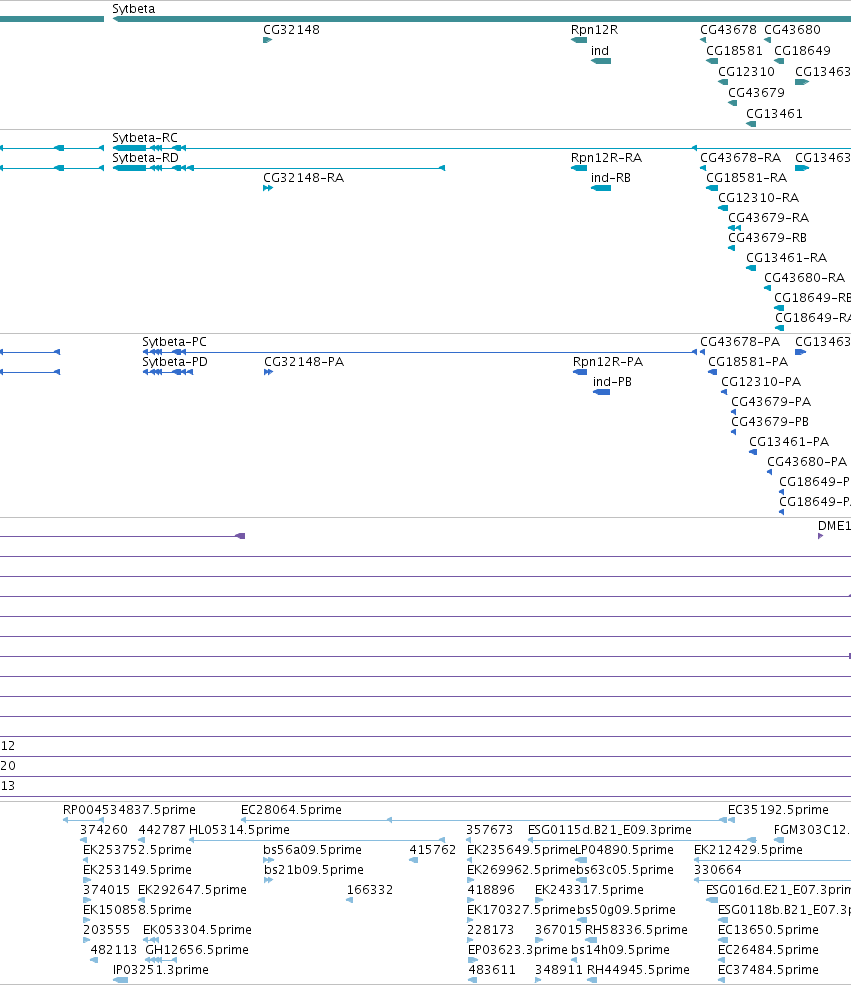Open EST RP004534837.5prime
This screenshot has height=985, width=851.
pyautogui.click(x=129, y=810)
